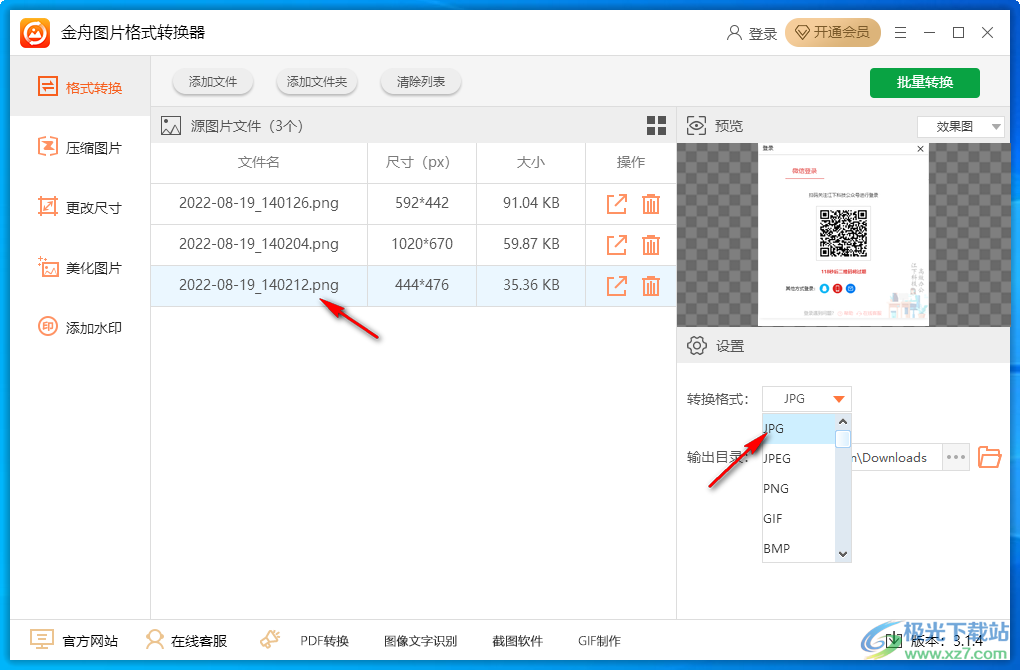Select the 更改尺寸 (Resize) sidebar tool
The image size is (1020, 670).
point(80,207)
